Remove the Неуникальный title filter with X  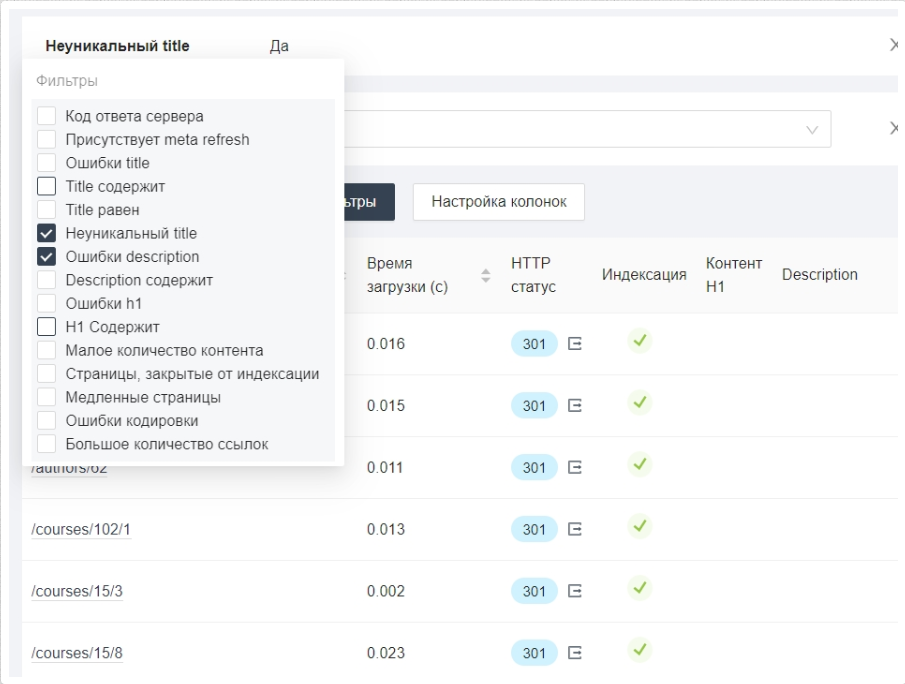(894, 46)
